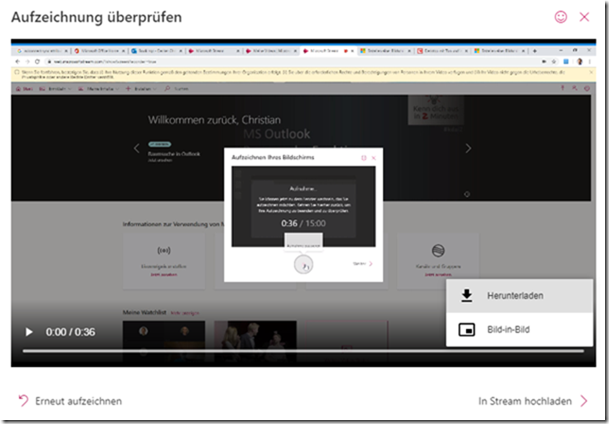Click the 0:00 / 0:36 time display
The image size is (609, 424).
click(x=70, y=332)
